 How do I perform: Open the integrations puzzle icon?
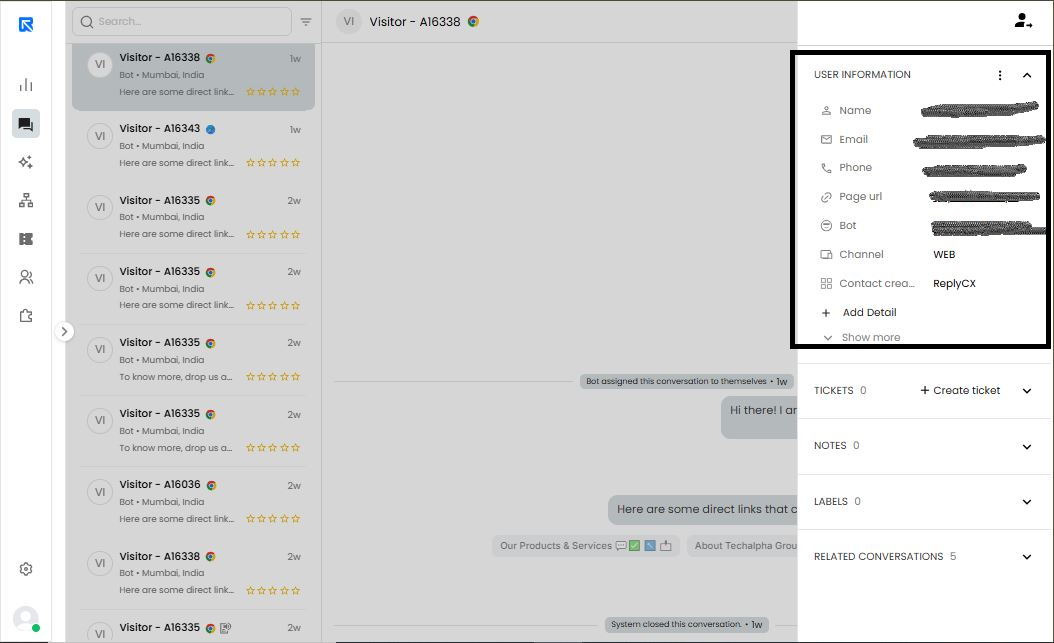[26, 316]
